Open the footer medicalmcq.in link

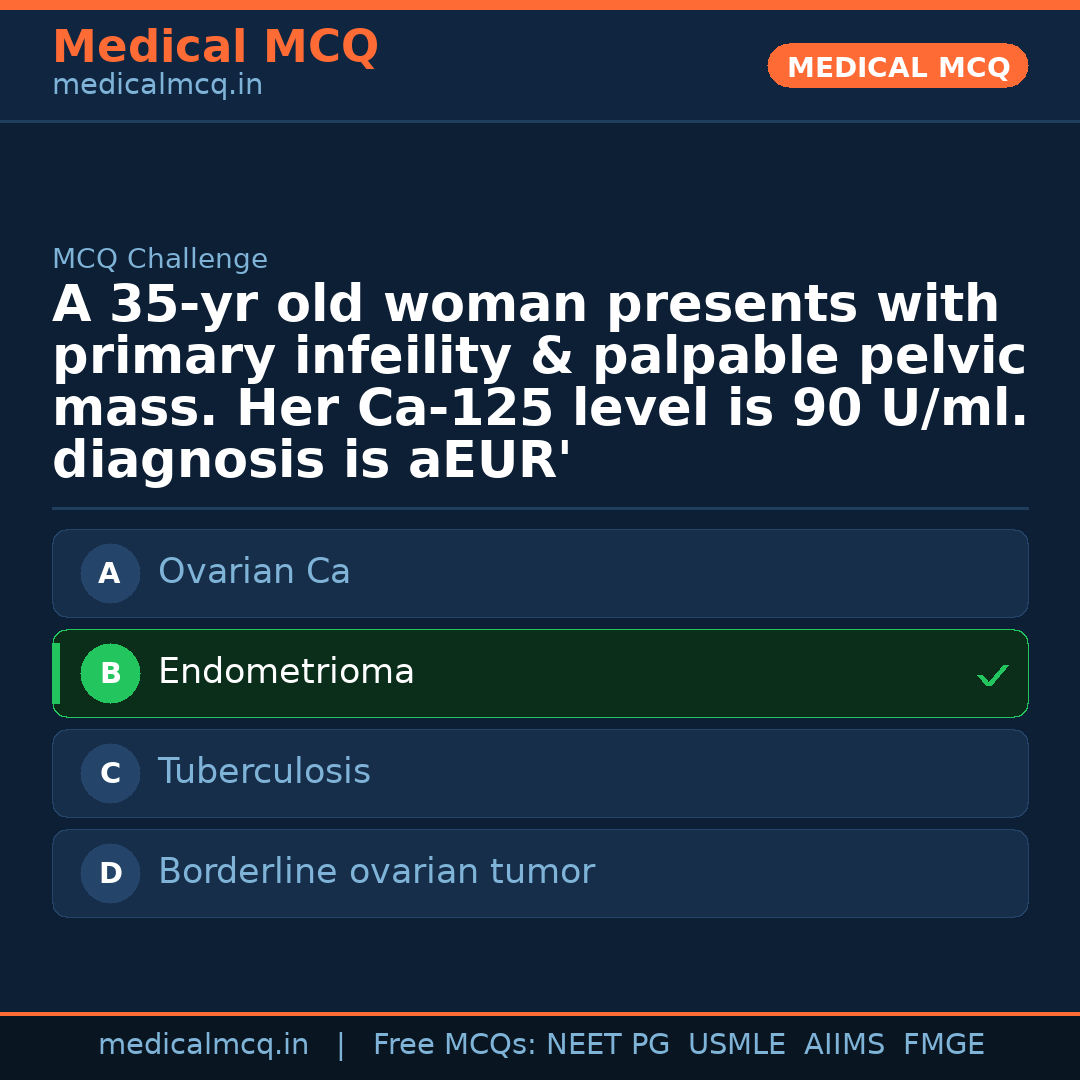(203, 1045)
